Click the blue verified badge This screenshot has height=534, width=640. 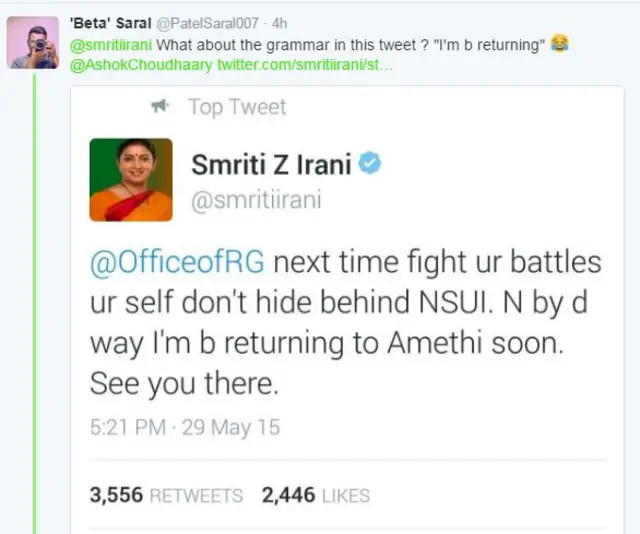point(369,164)
